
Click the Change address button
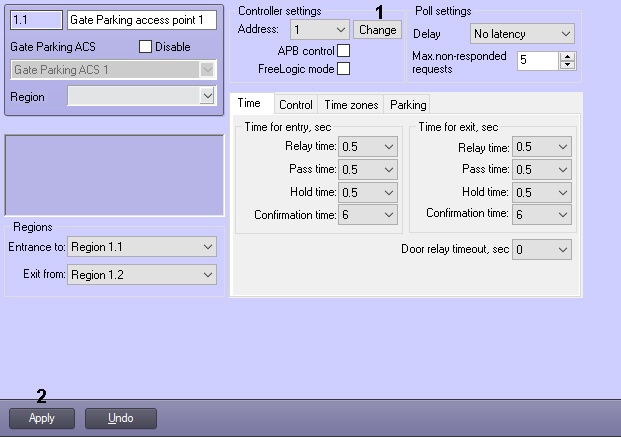click(378, 30)
